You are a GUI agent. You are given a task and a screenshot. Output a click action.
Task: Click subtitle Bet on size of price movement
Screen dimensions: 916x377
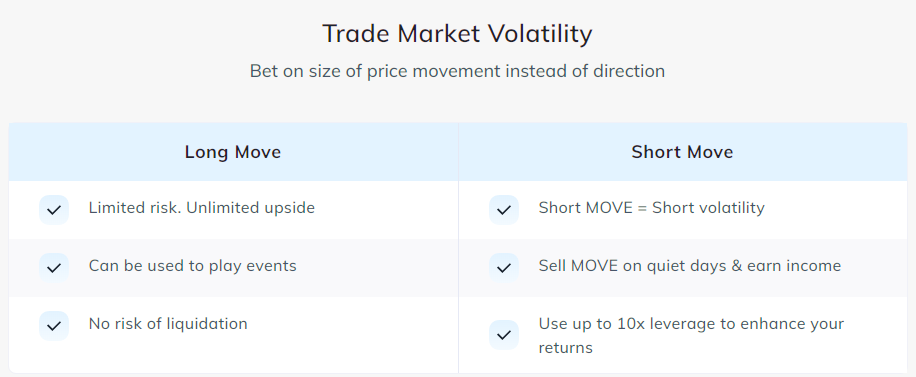coord(457,71)
